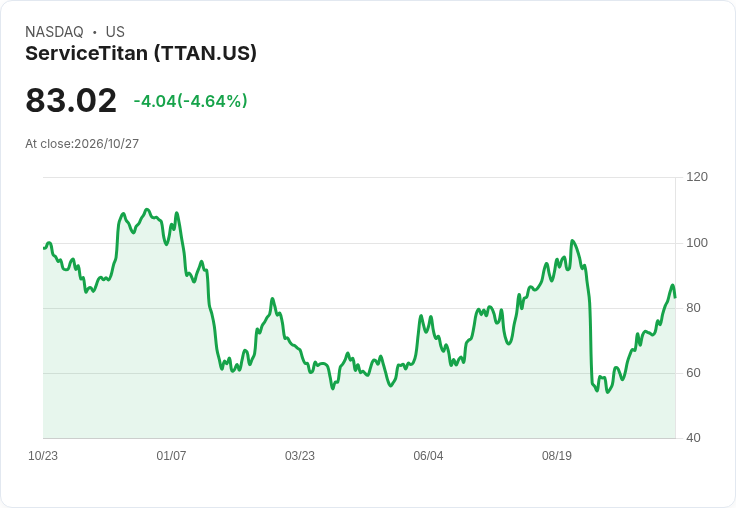Click the 80 y-axis price label
736x508 pixels.
coord(693,308)
